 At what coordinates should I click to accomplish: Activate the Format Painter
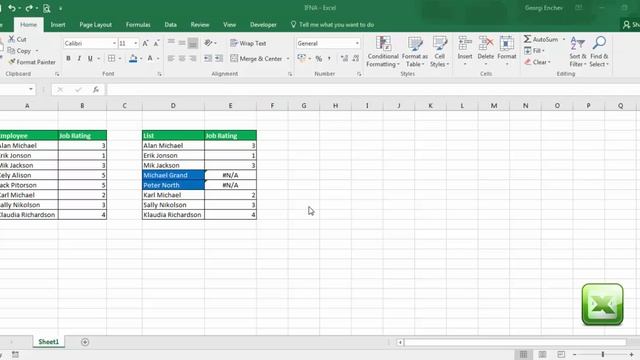pyautogui.click(x=32, y=62)
